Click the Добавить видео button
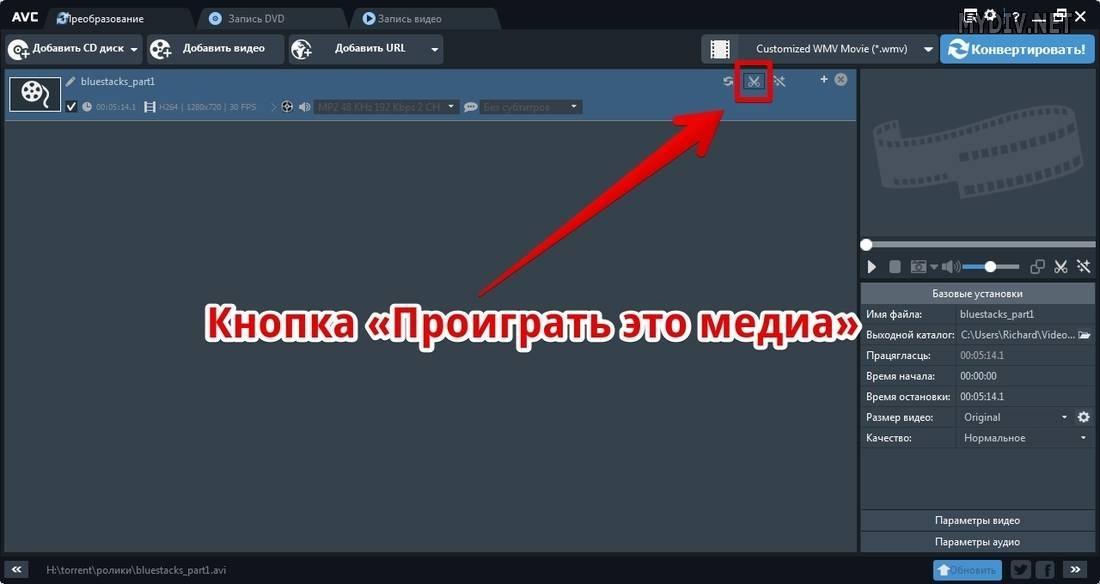The image size is (1100, 584). pos(215,49)
